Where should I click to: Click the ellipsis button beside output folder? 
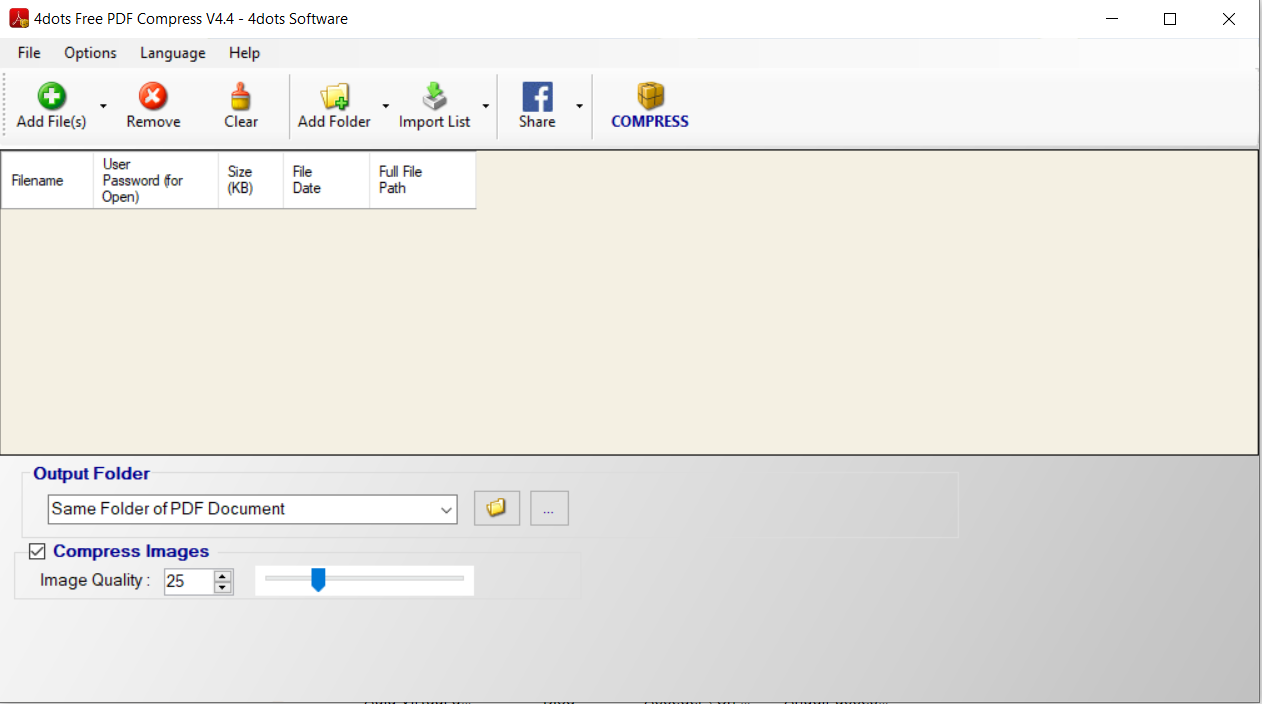[x=549, y=508]
